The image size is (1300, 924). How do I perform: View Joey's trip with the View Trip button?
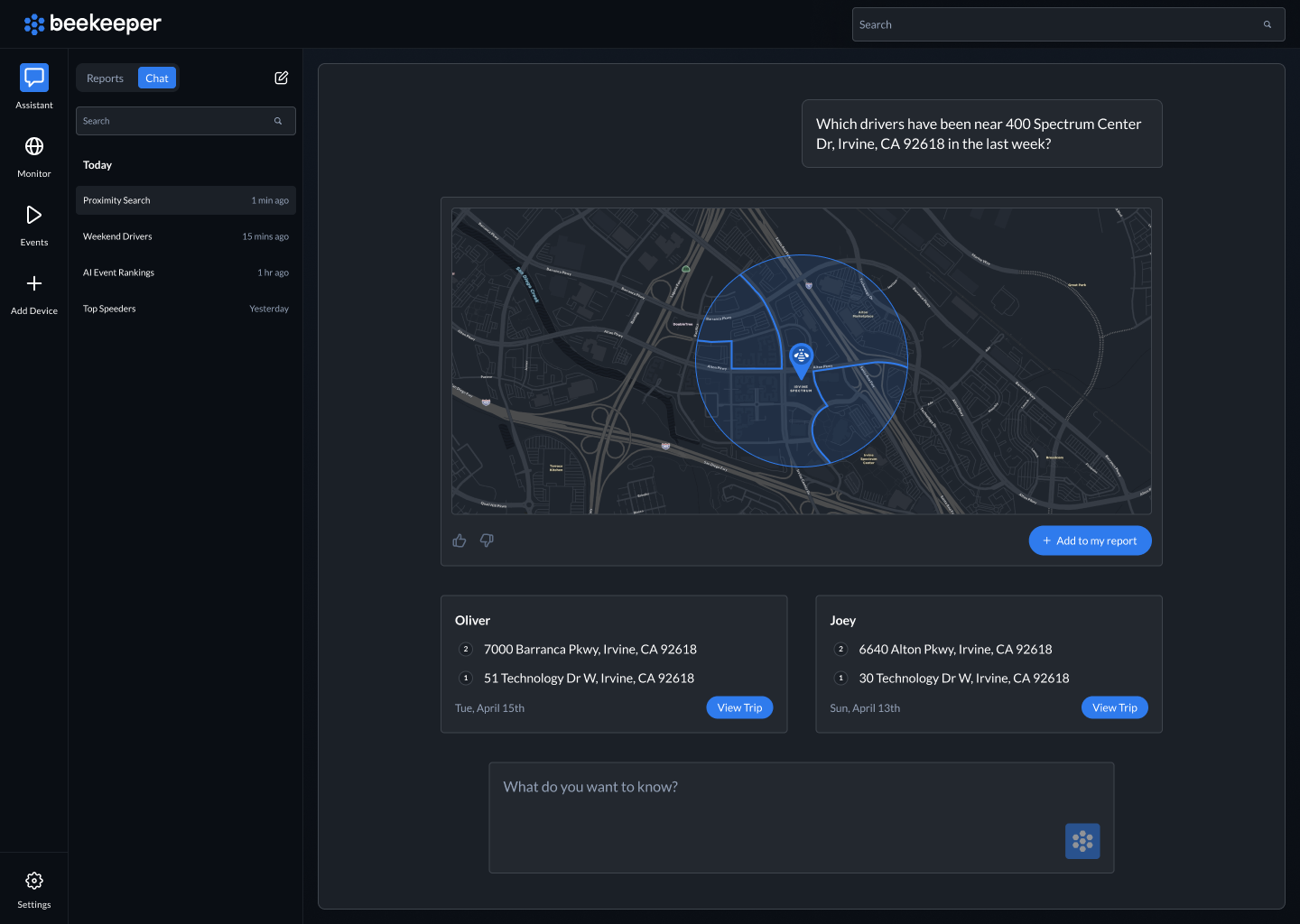click(1114, 707)
